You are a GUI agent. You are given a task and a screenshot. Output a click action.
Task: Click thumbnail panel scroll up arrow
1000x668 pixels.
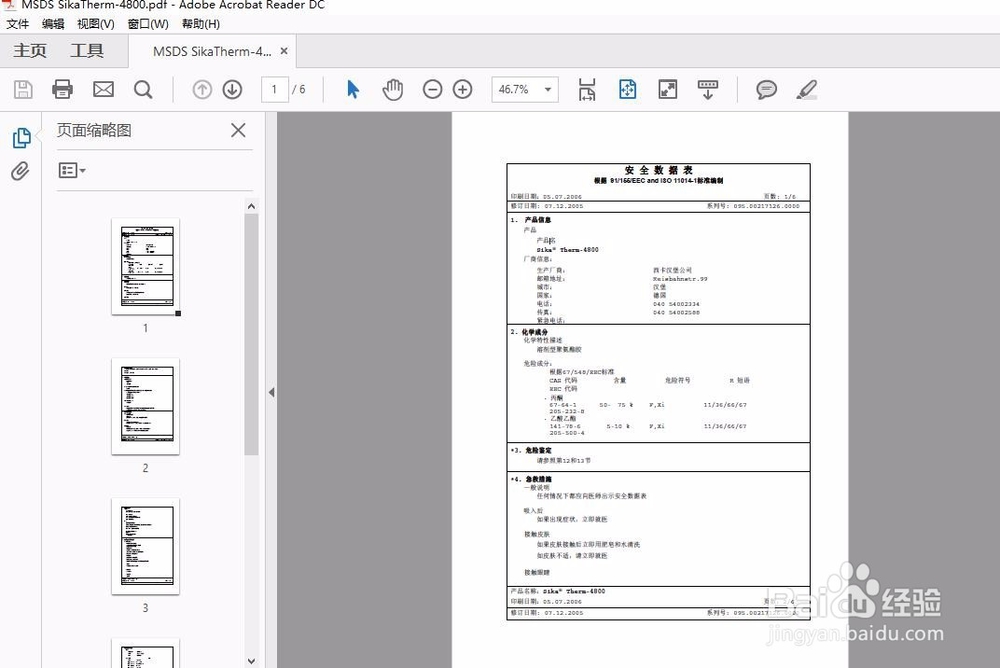tap(251, 206)
